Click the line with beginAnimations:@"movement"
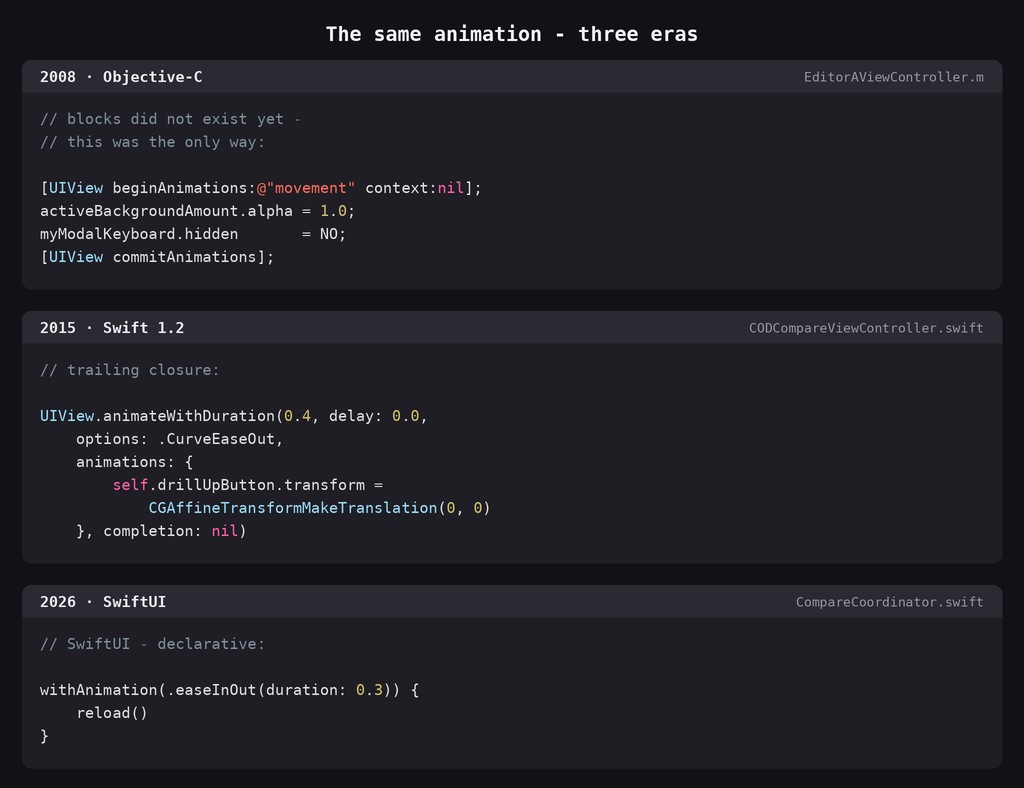The image size is (1024, 788). [x=261, y=188]
